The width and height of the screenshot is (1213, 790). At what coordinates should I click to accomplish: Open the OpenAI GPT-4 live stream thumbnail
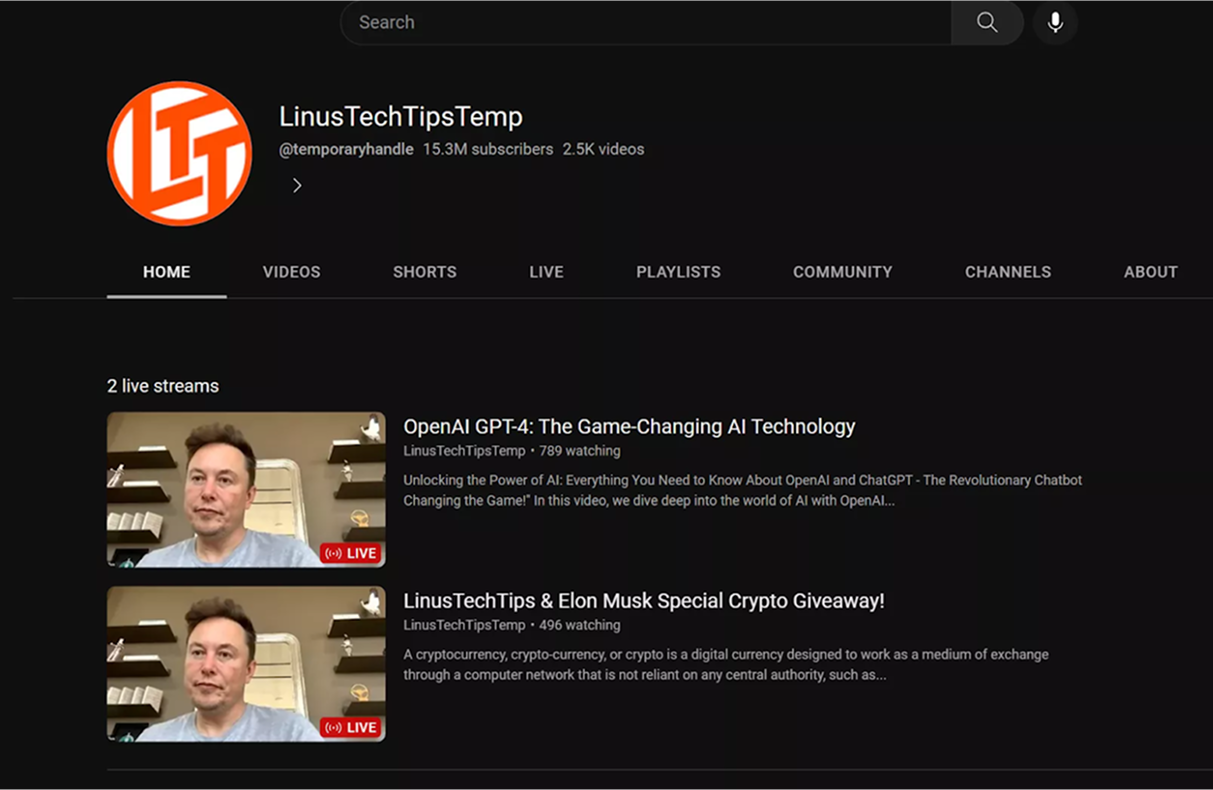(x=246, y=489)
